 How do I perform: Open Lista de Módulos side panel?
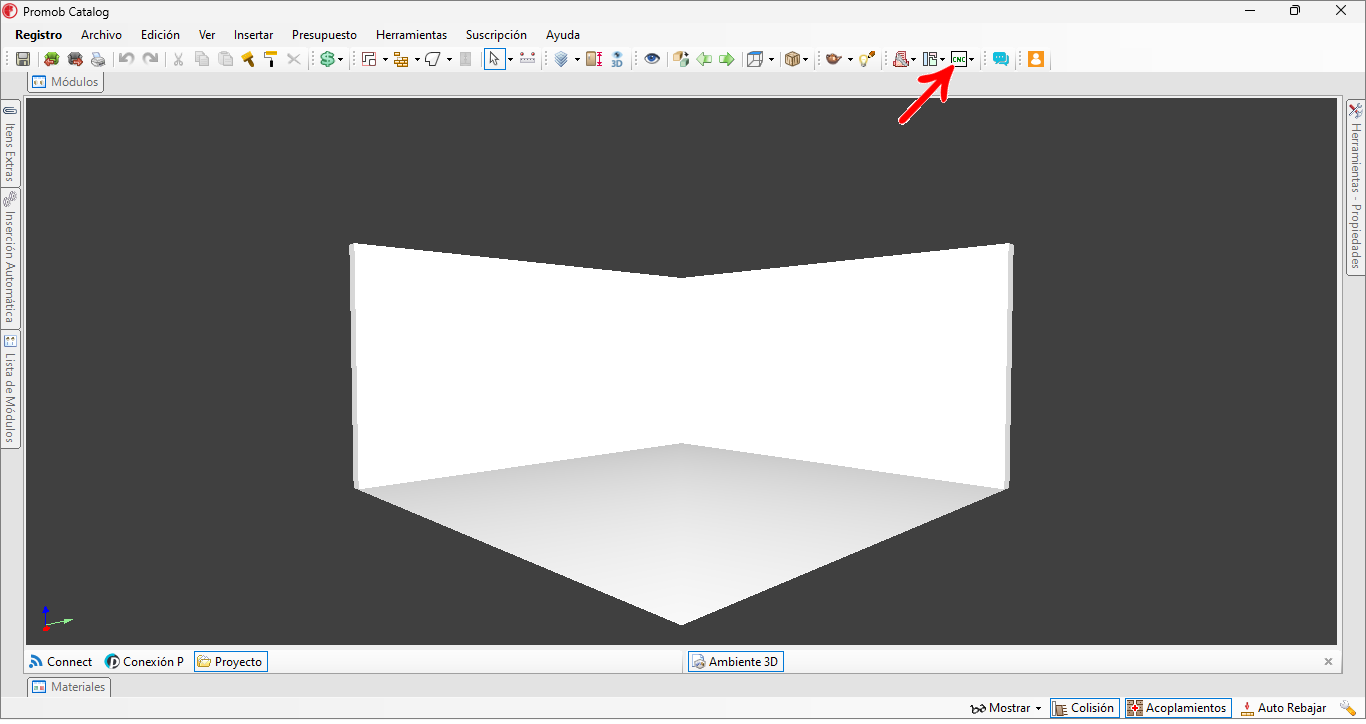pyautogui.click(x=10, y=389)
